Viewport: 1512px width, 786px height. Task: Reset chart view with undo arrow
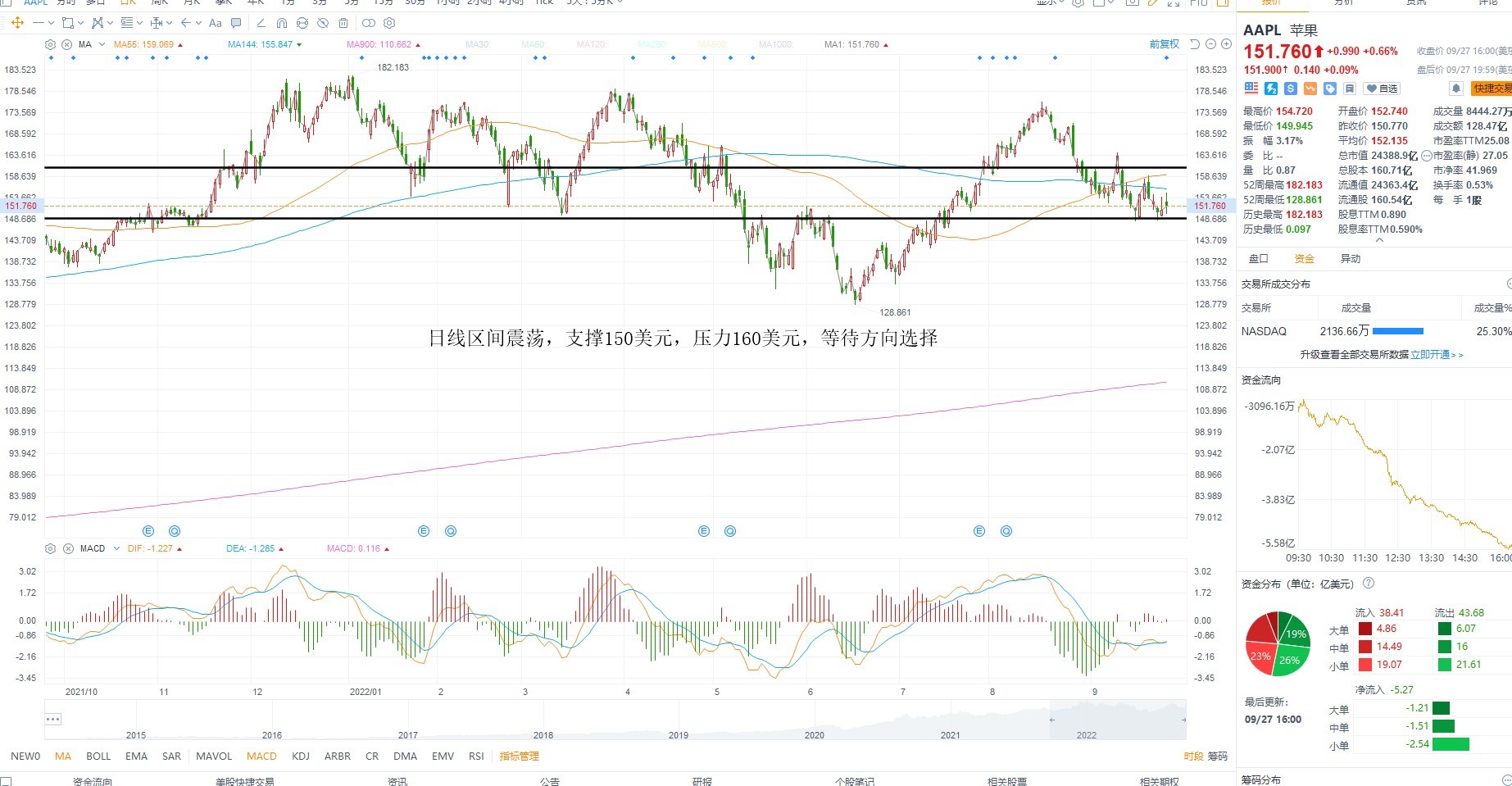[x=1194, y=44]
